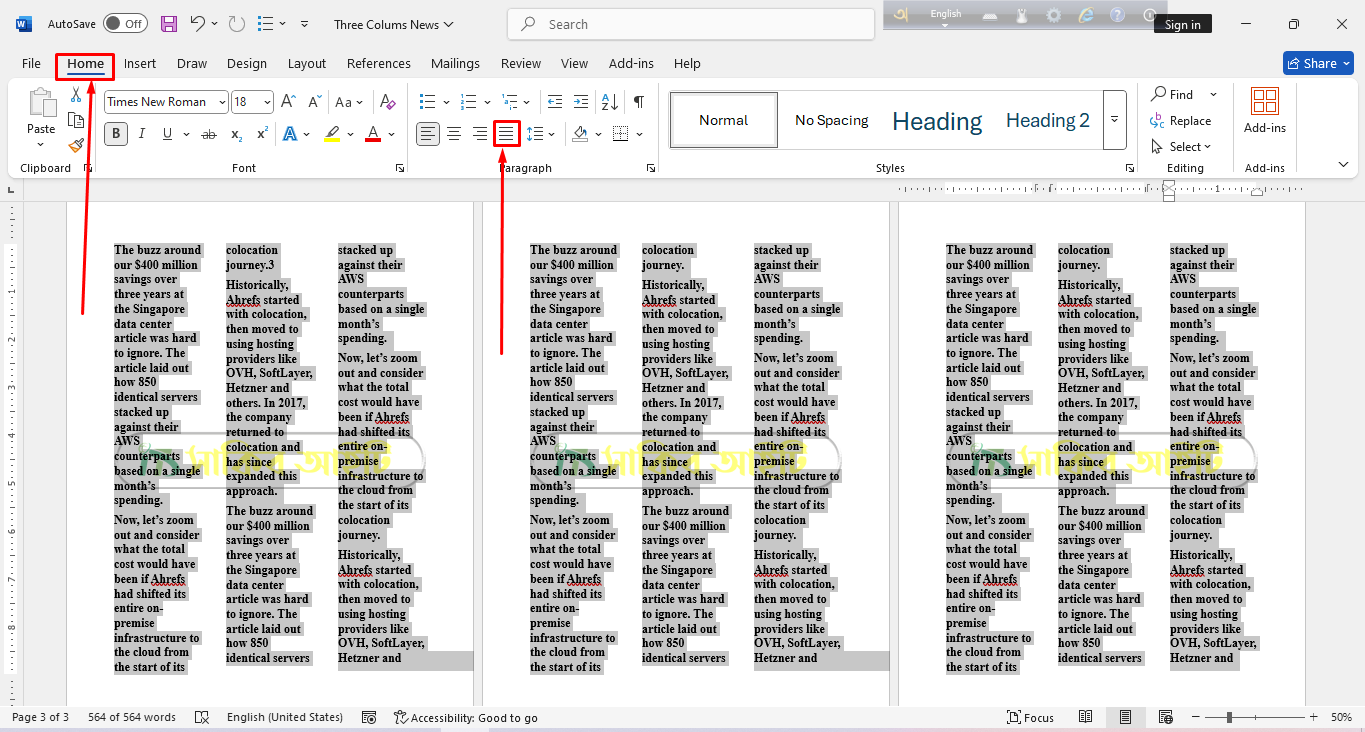Sort the selected text

pyautogui.click(x=610, y=101)
